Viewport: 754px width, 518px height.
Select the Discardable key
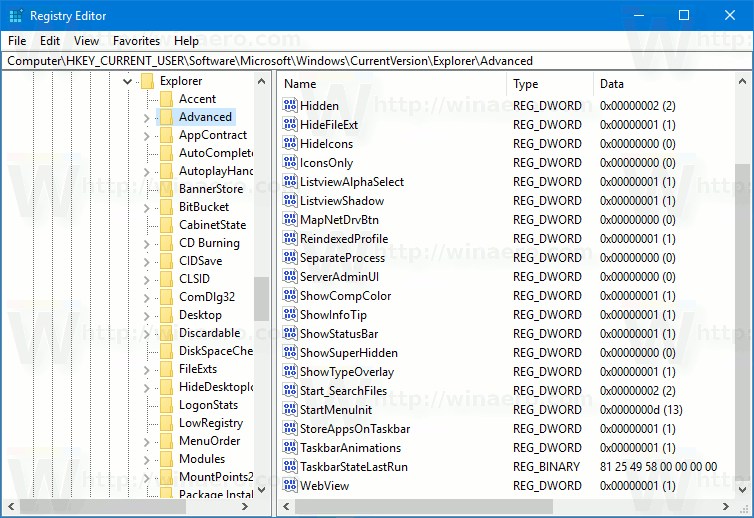[x=209, y=333]
